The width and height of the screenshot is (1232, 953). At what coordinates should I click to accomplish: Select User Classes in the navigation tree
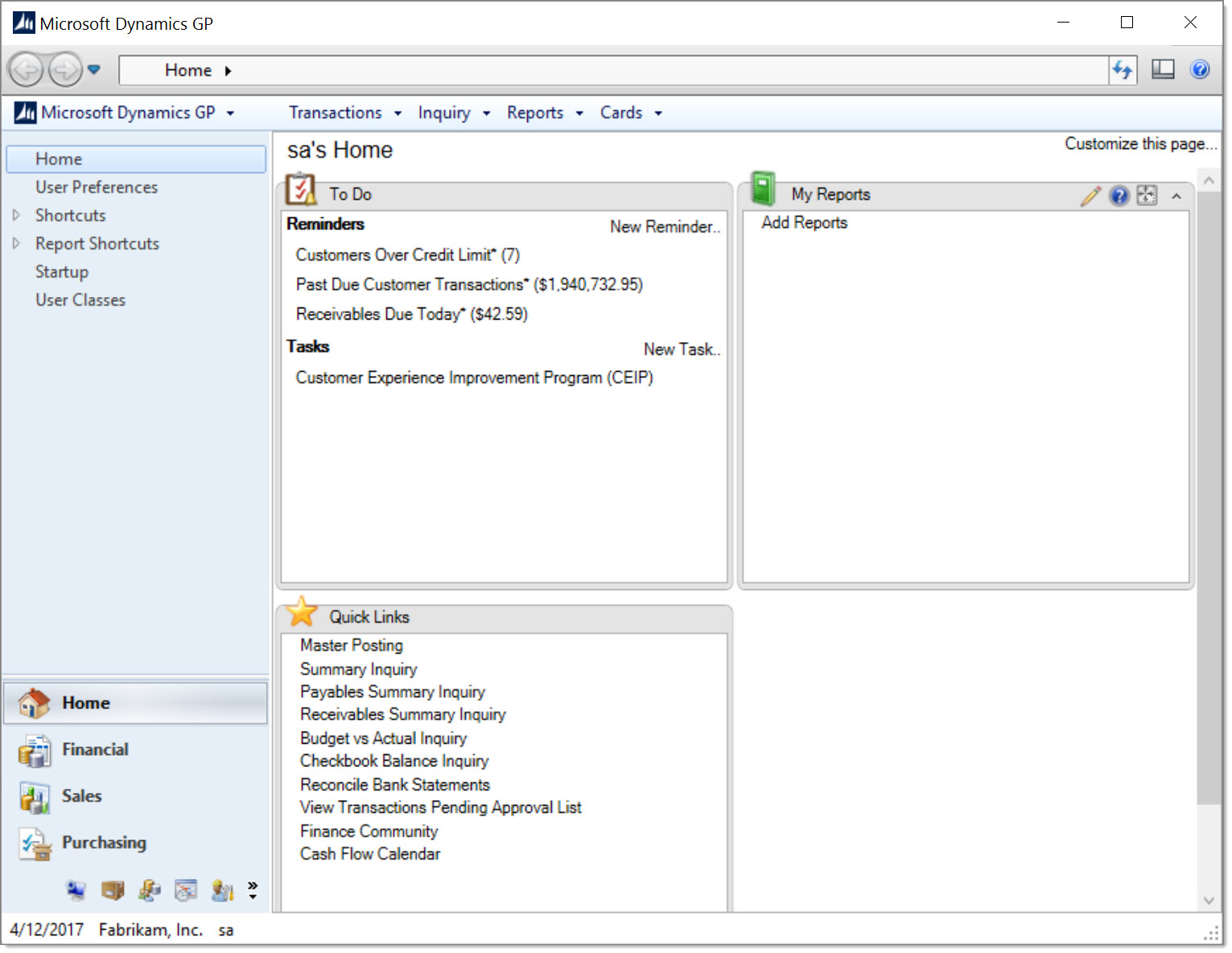tap(80, 299)
